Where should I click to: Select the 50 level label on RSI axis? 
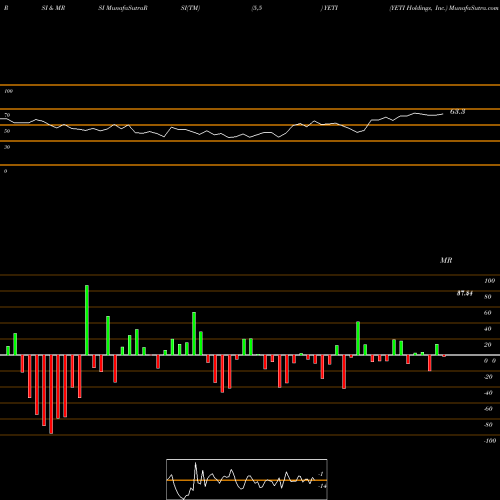[7, 131]
